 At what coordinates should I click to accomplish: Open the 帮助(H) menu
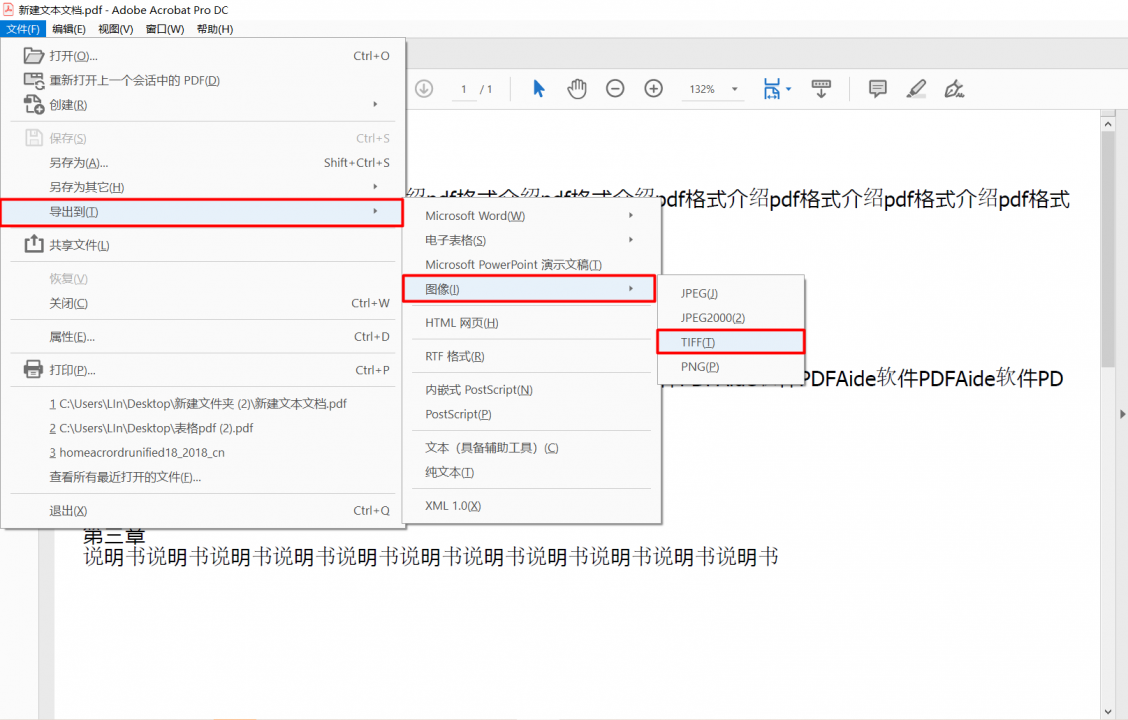coord(214,29)
